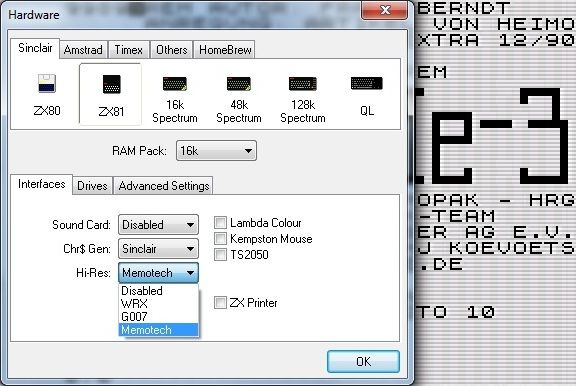576x386 pixels.
Task: Open the Timex tab
Action: pos(129,50)
